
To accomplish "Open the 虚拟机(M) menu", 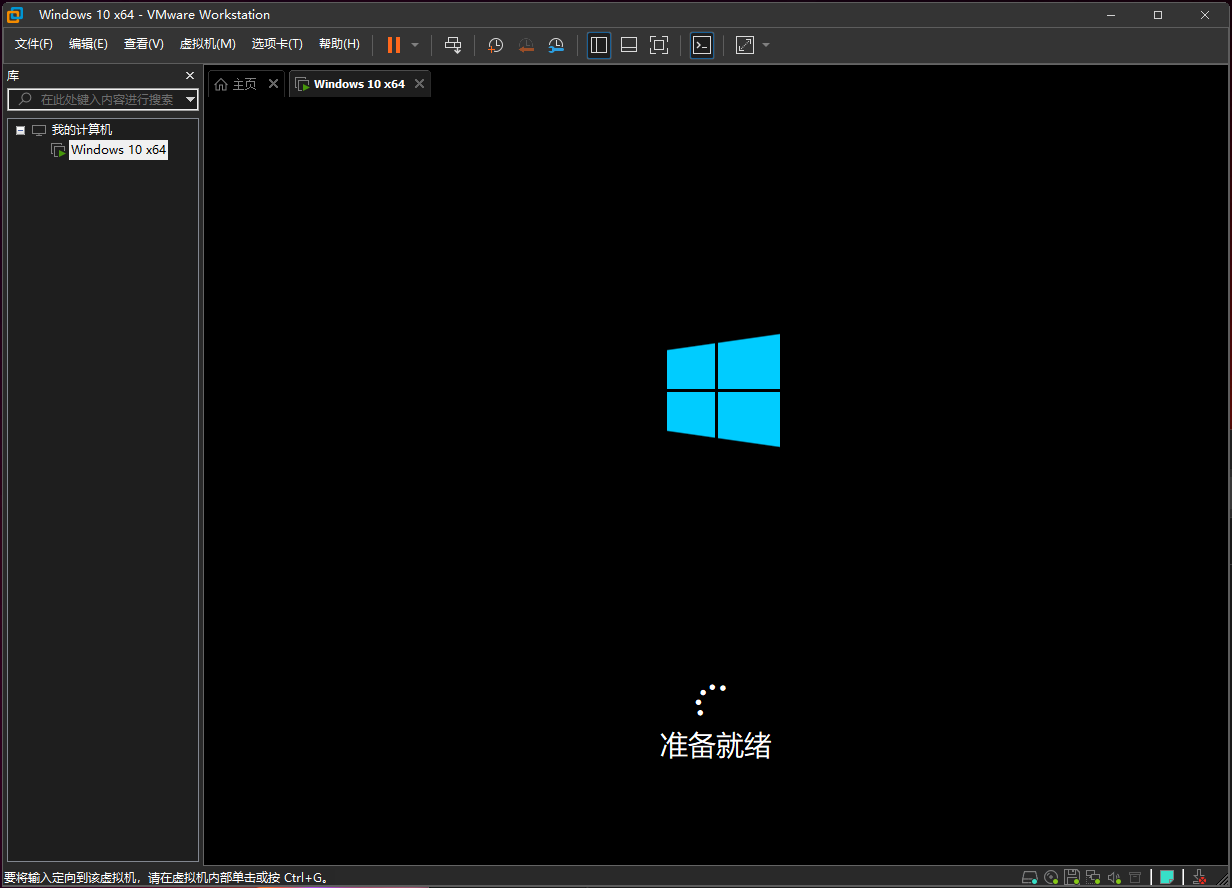I will 207,44.
